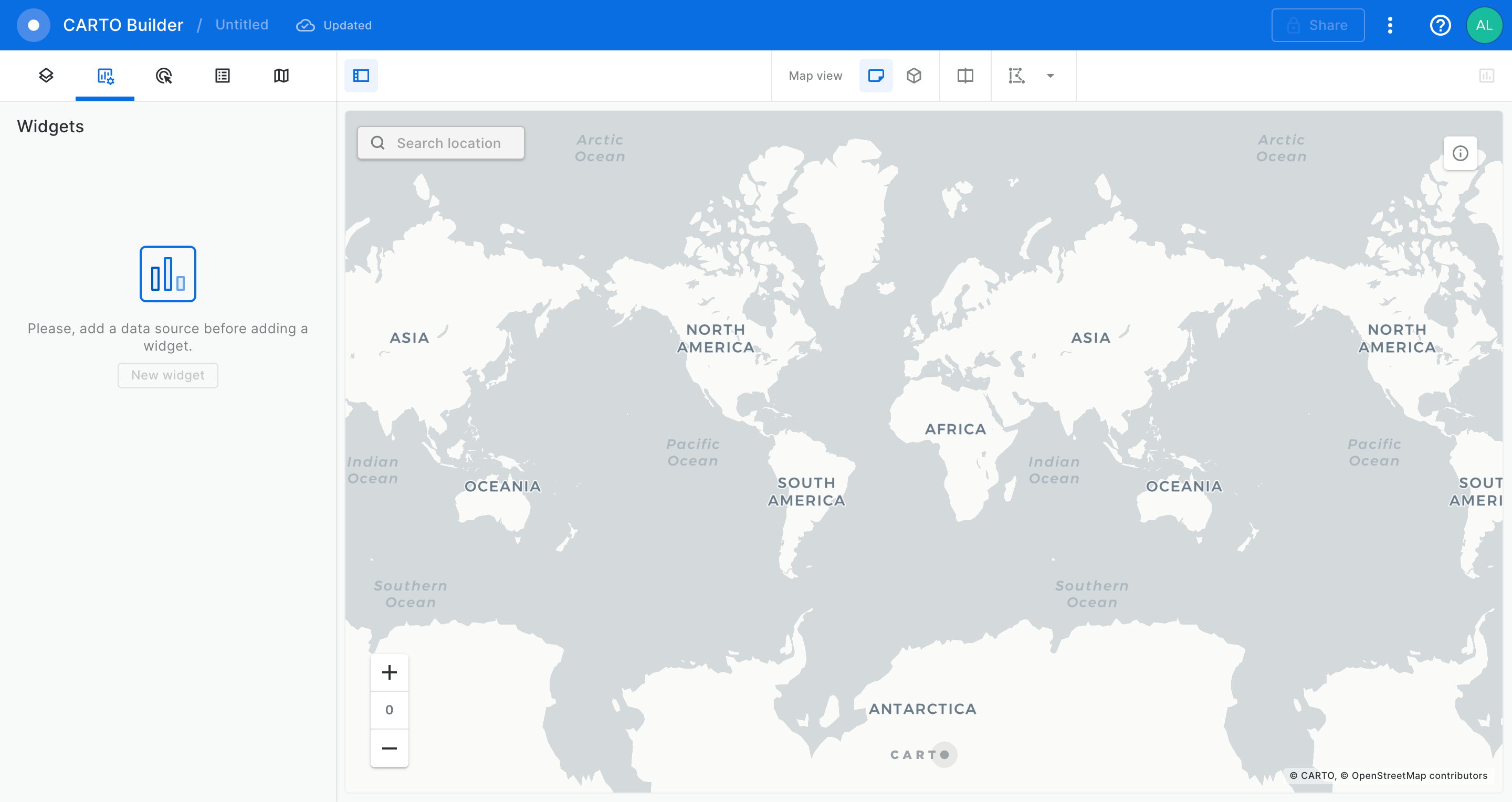Enable 2D map view mode
1512x802 pixels.
coord(876,75)
